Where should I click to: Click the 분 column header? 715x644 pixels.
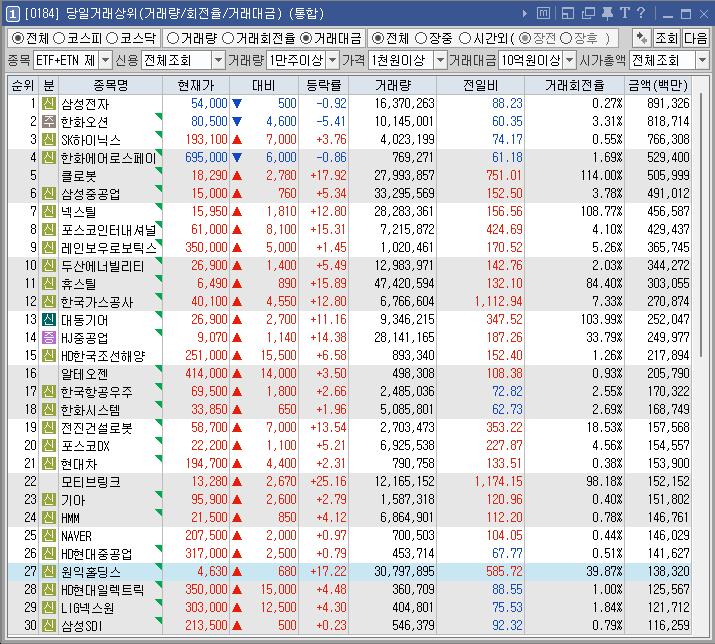pyautogui.click(x=49, y=85)
